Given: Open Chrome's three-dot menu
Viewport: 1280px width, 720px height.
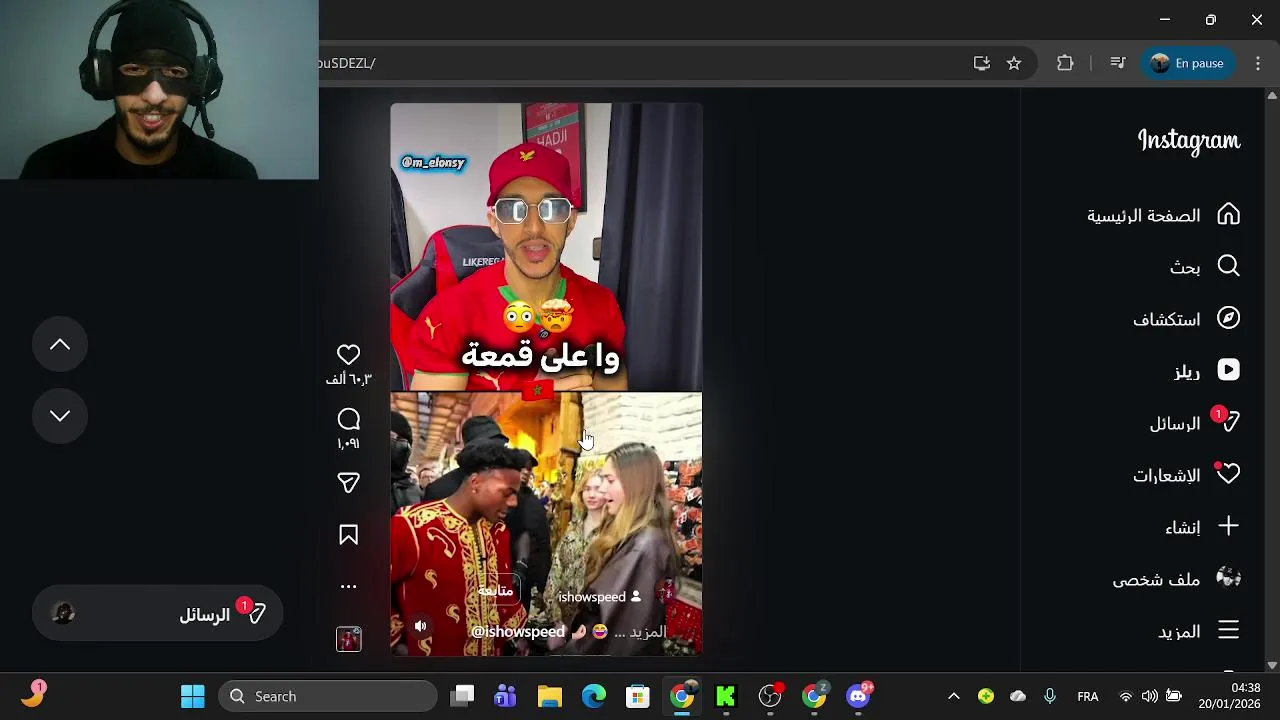Looking at the screenshot, I should (x=1258, y=63).
